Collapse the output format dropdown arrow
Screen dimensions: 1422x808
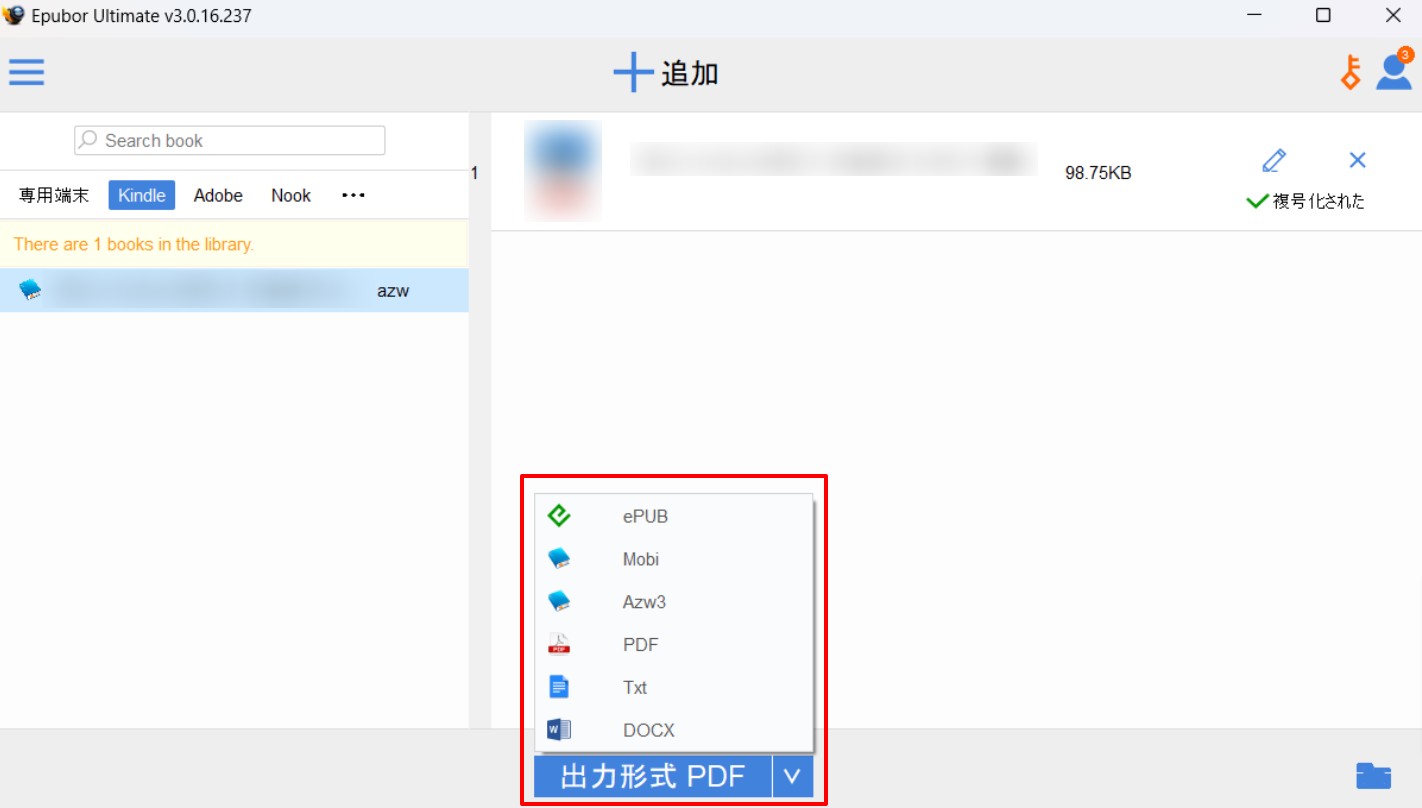tap(793, 776)
